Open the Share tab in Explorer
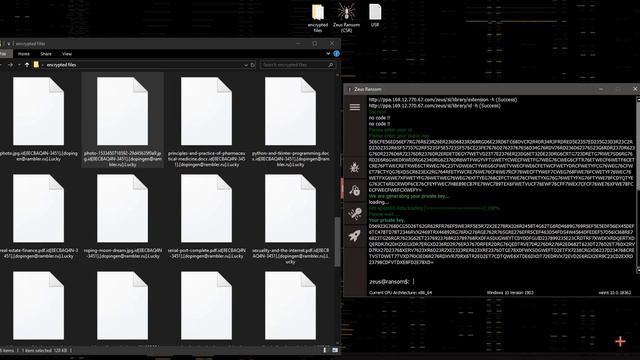The image size is (640, 360). tap(46, 54)
